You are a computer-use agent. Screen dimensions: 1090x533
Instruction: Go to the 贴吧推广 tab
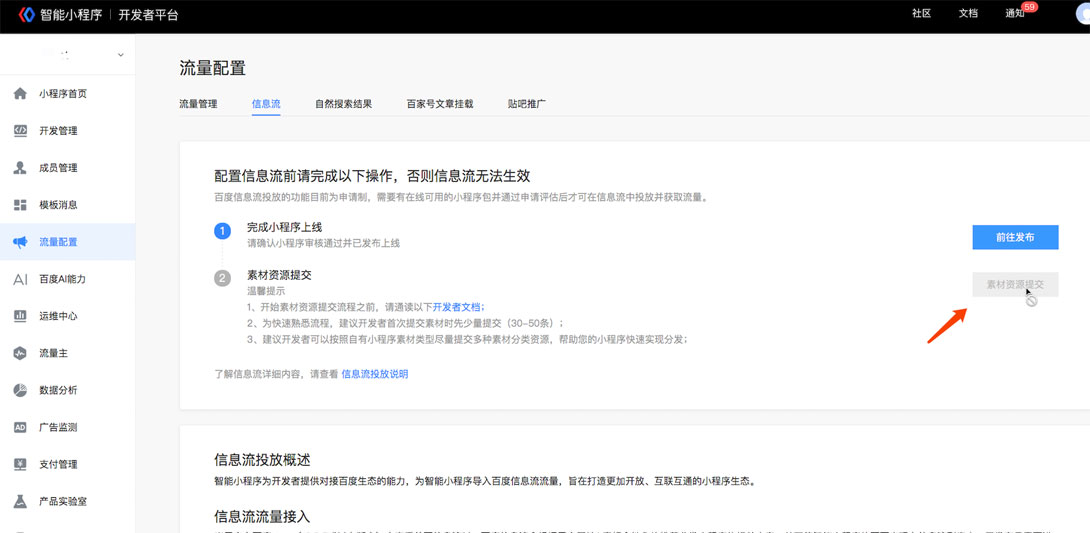tap(526, 104)
